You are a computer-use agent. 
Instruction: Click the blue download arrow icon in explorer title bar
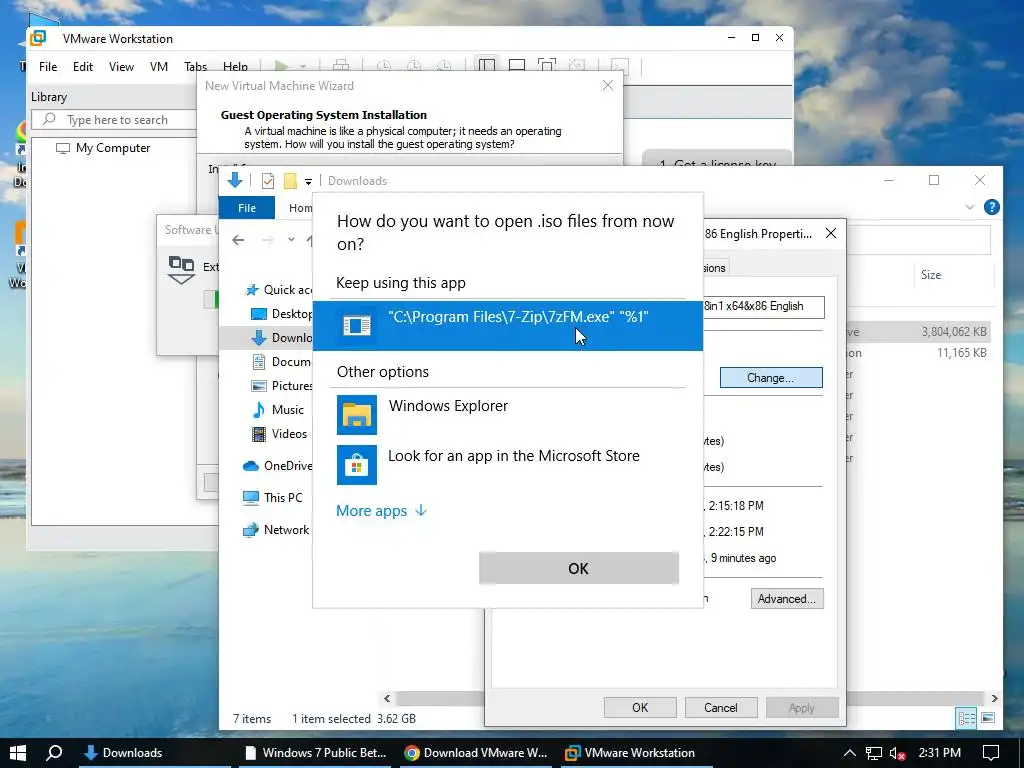234,180
